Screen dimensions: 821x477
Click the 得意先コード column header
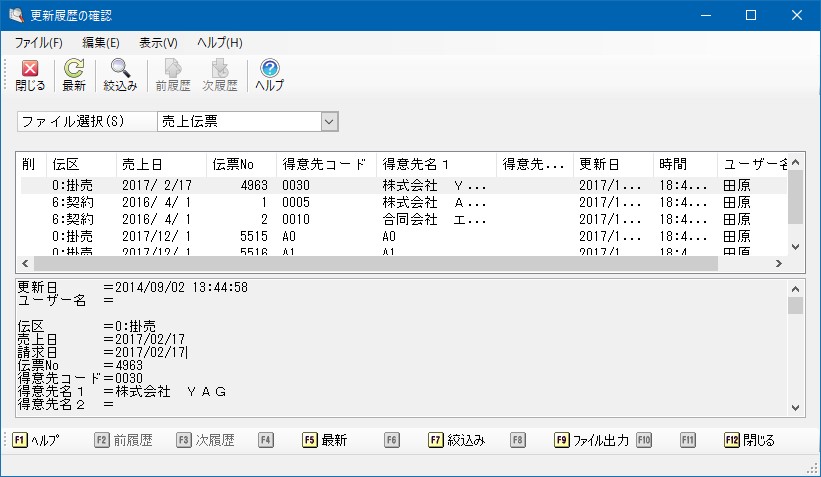pyautogui.click(x=325, y=164)
